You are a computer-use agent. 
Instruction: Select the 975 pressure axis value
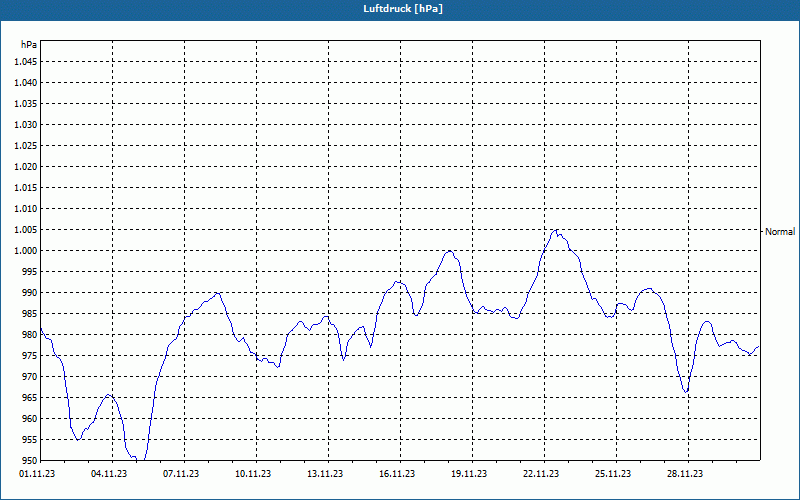click(x=31, y=356)
